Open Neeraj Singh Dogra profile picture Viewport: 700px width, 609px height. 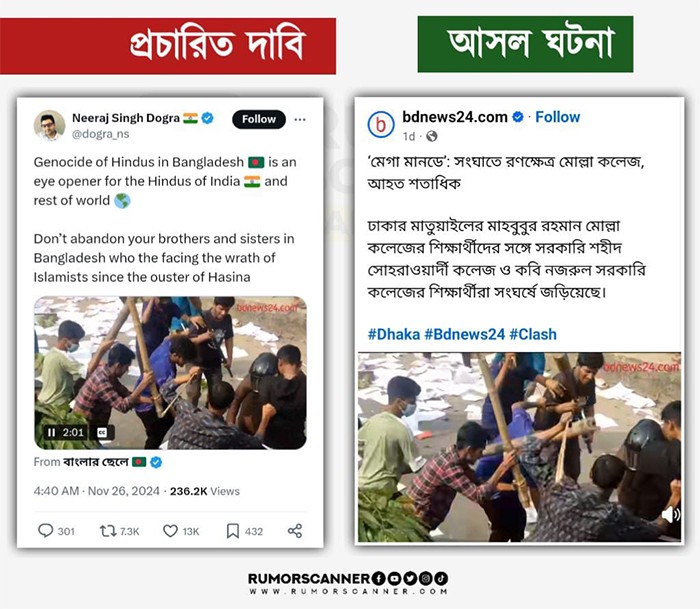49,125
